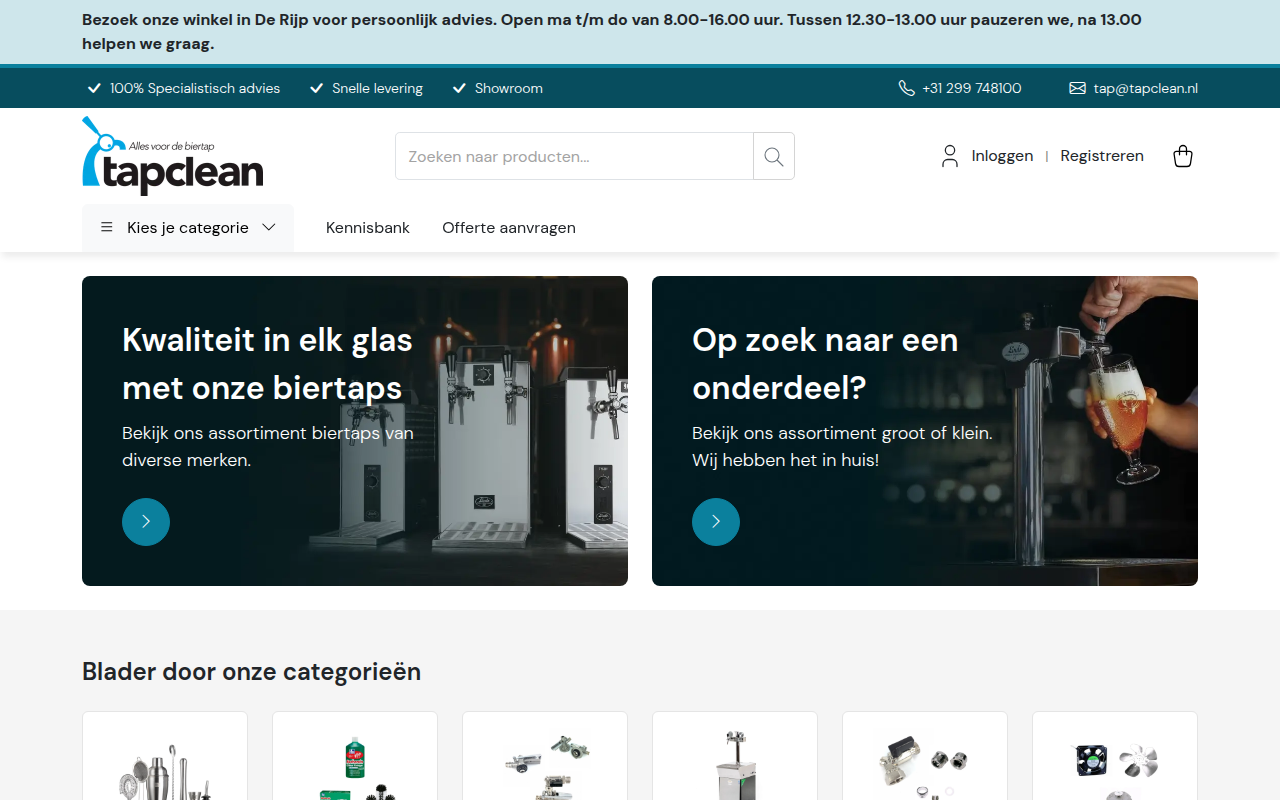Viewport: 1280px width, 800px height.
Task: Click the arrow button on onderdeel banner
Action: point(716,522)
